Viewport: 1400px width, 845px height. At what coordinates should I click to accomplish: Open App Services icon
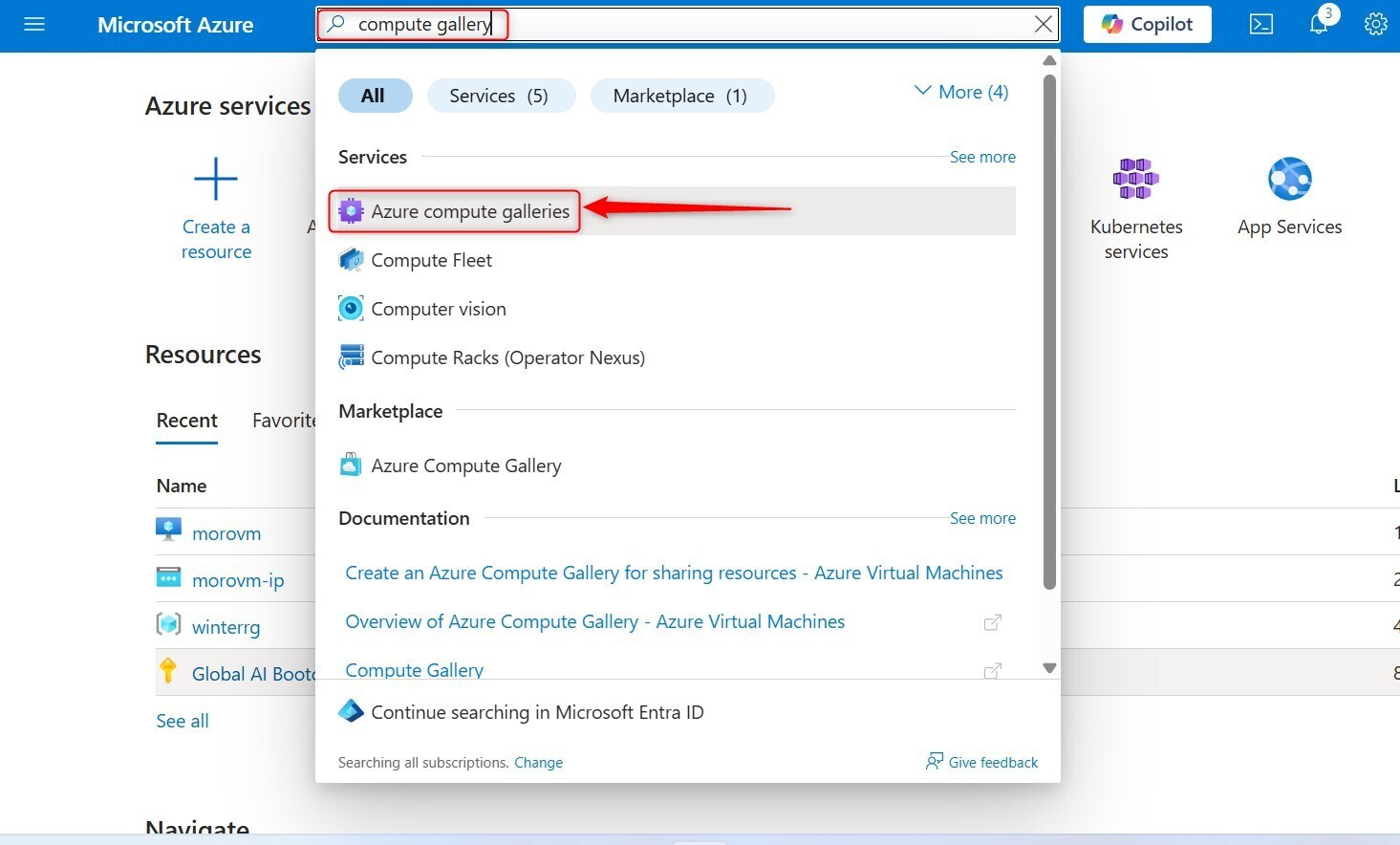1290,179
